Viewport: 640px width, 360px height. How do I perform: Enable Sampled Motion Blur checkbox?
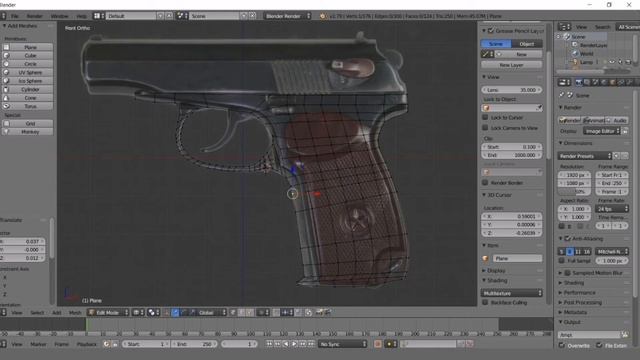tap(568, 273)
